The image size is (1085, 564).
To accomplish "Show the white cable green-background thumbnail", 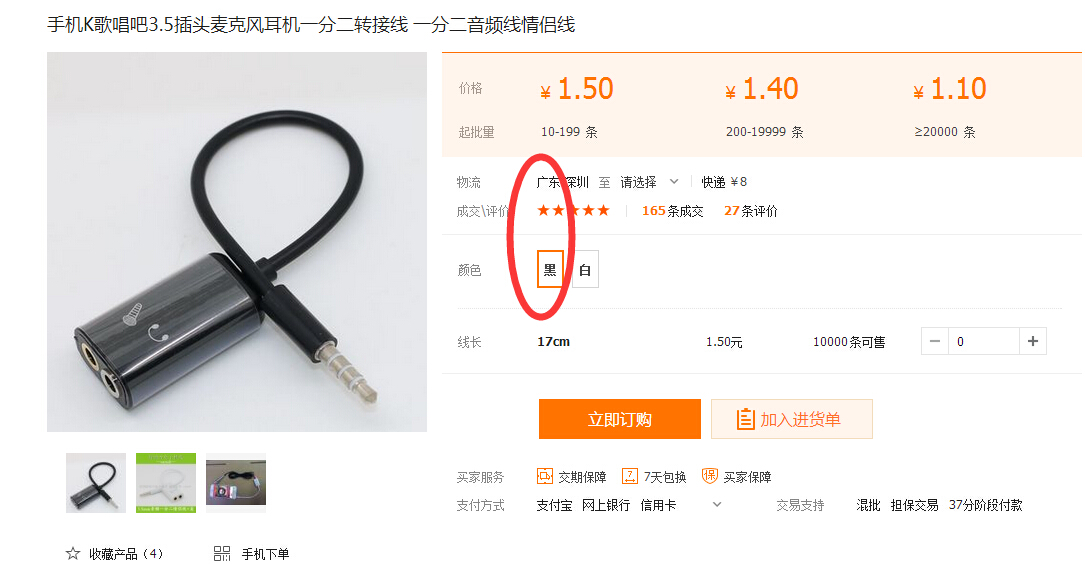I will tap(166, 483).
